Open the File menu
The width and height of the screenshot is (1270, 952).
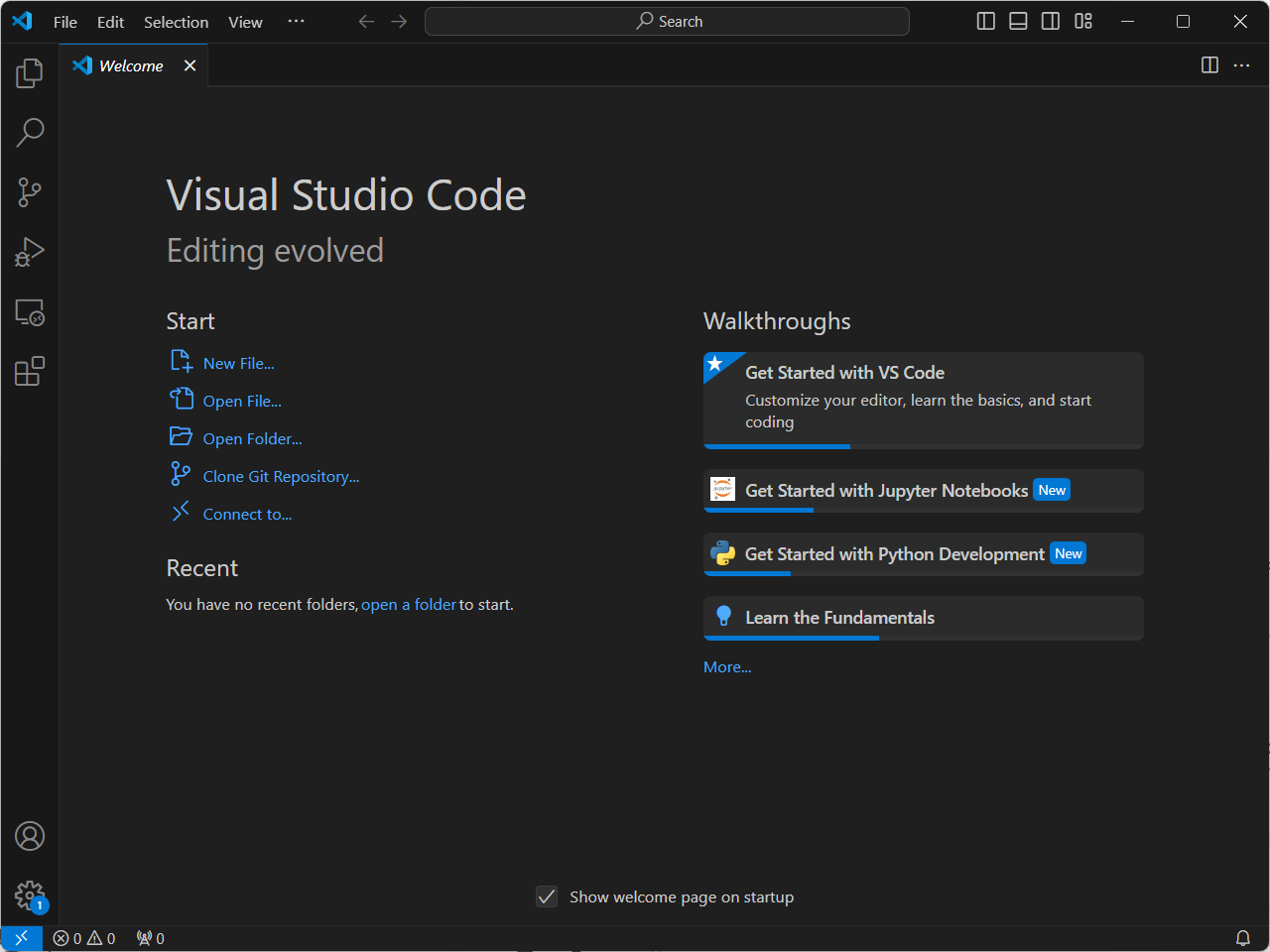(65, 22)
